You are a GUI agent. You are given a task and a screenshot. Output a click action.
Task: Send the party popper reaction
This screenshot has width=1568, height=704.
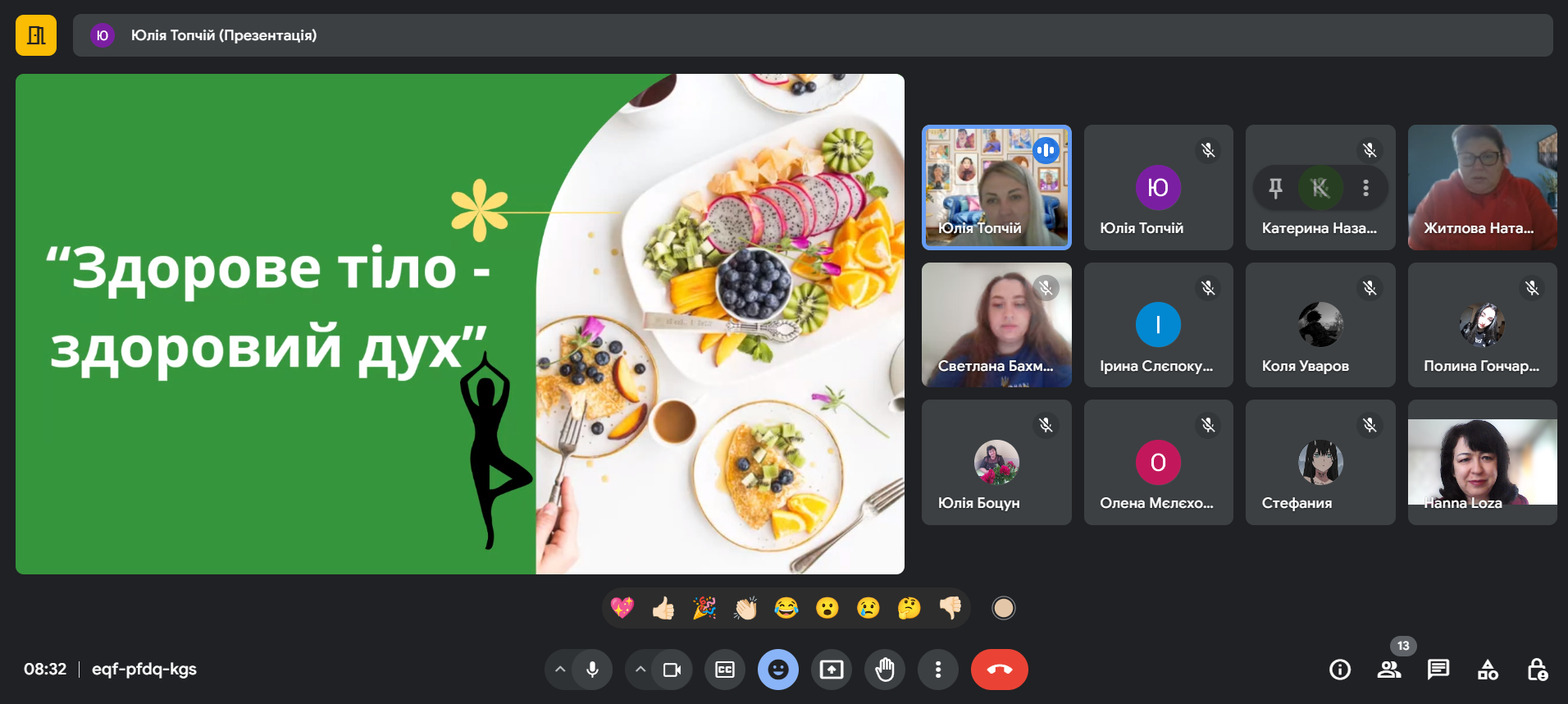(x=704, y=608)
